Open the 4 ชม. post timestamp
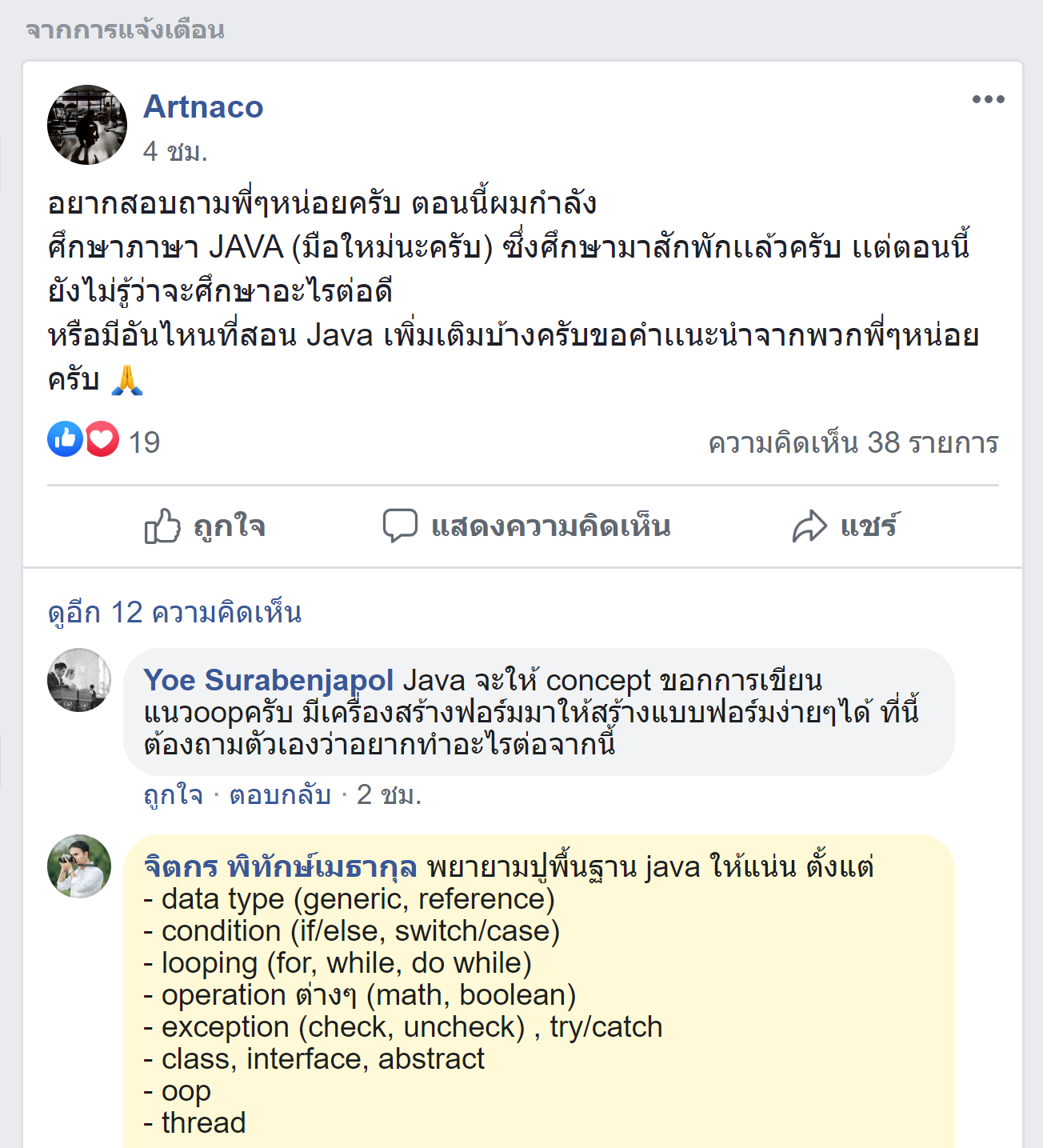Viewport: 1043px width, 1148px height. (x=175, y=150)
